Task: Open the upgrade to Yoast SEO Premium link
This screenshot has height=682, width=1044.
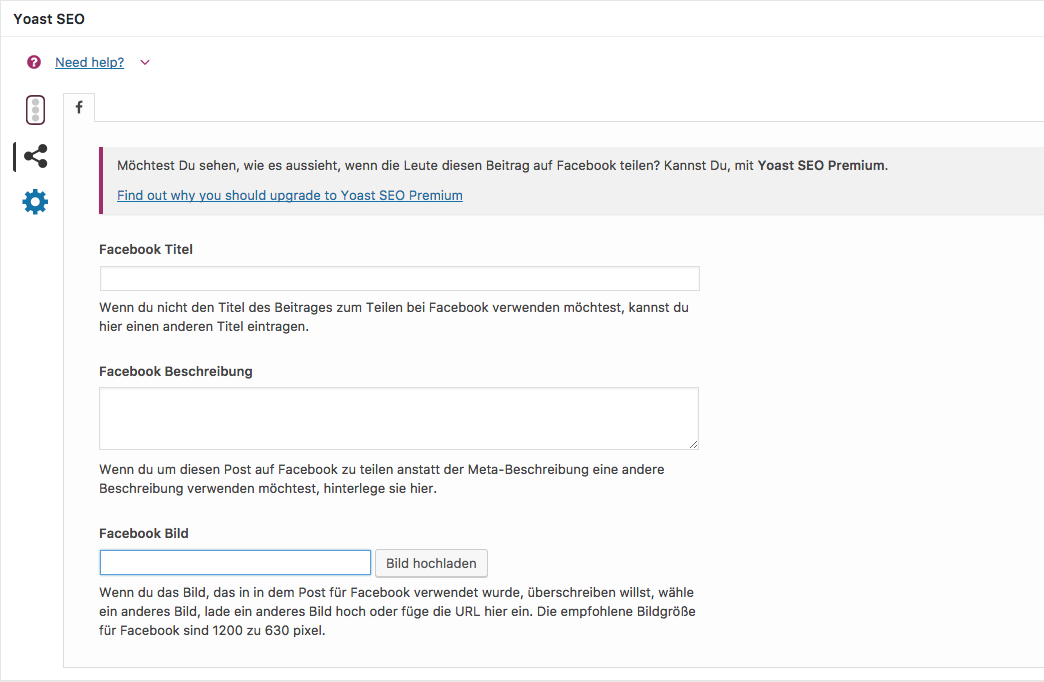Action: pos(290,195)
